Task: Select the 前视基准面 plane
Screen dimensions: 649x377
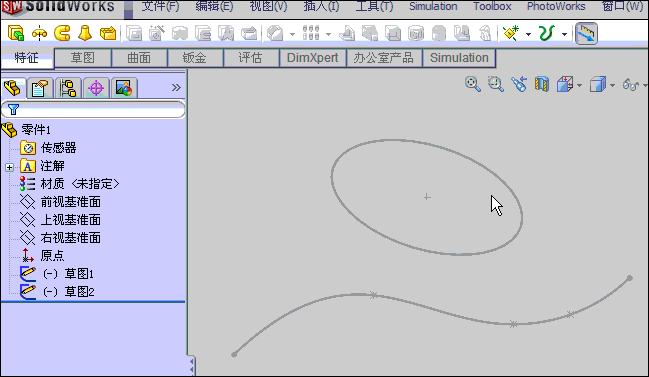Action: [x=71, y=202]
